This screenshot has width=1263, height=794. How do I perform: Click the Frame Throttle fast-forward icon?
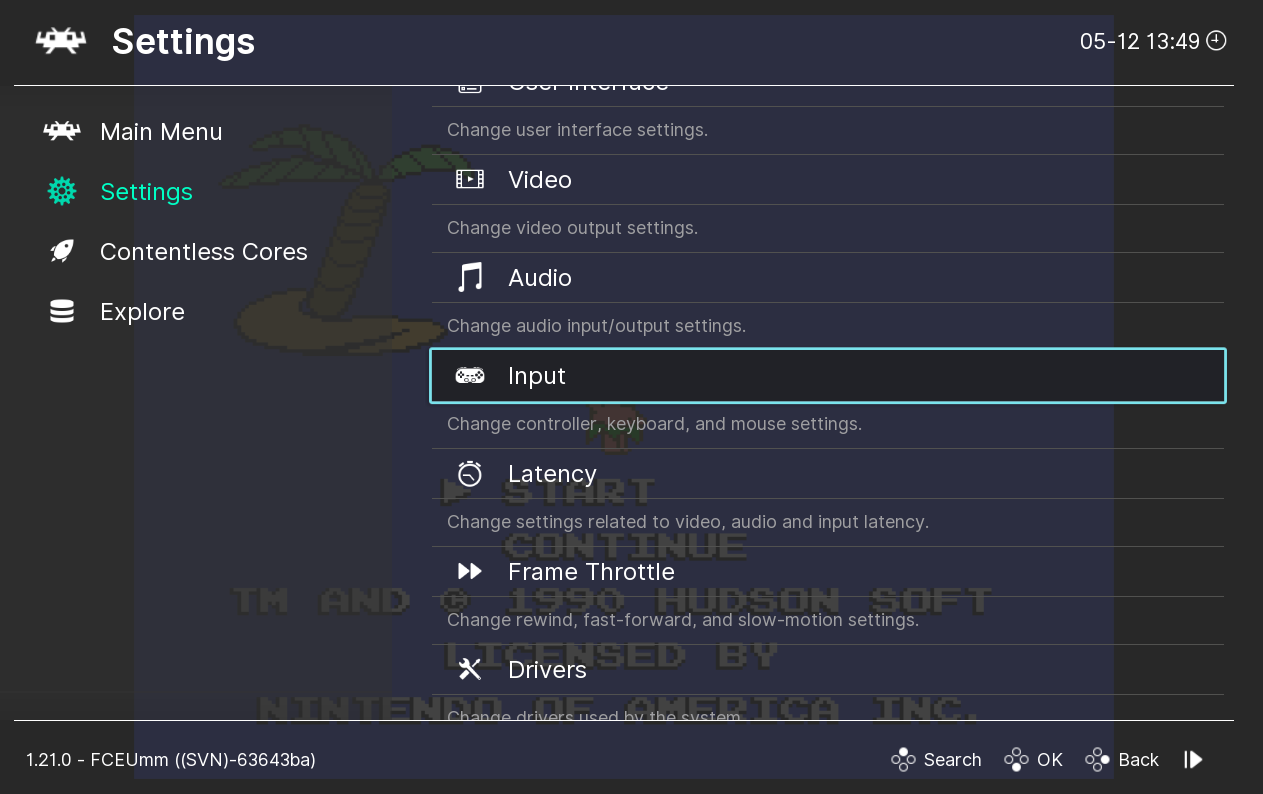pyautogui.click(x=469, y=571)
